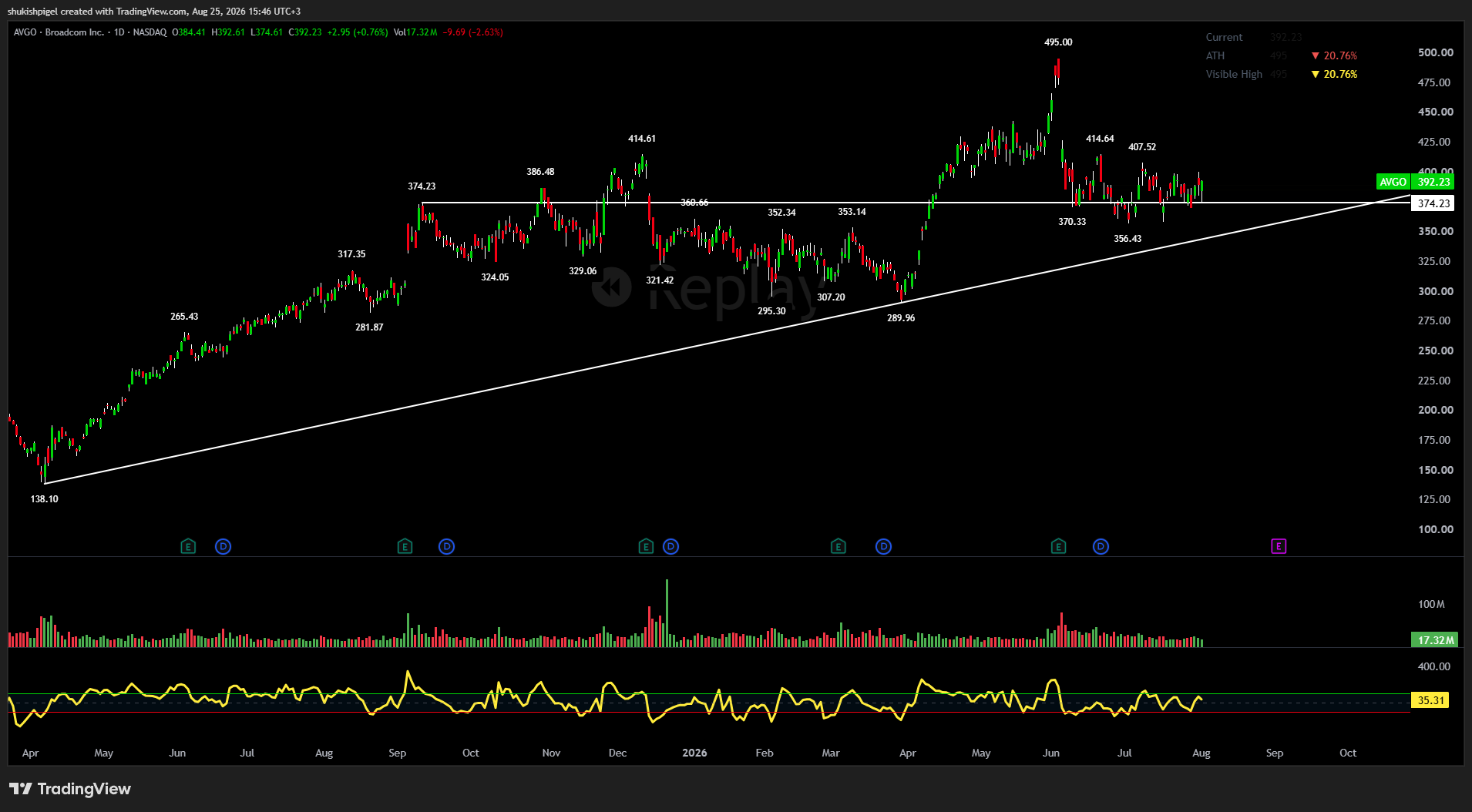The height and width of the screenshot is (812, 1472).
Task: Click the 495.00 all-time high label
Action: (1058, 42)
